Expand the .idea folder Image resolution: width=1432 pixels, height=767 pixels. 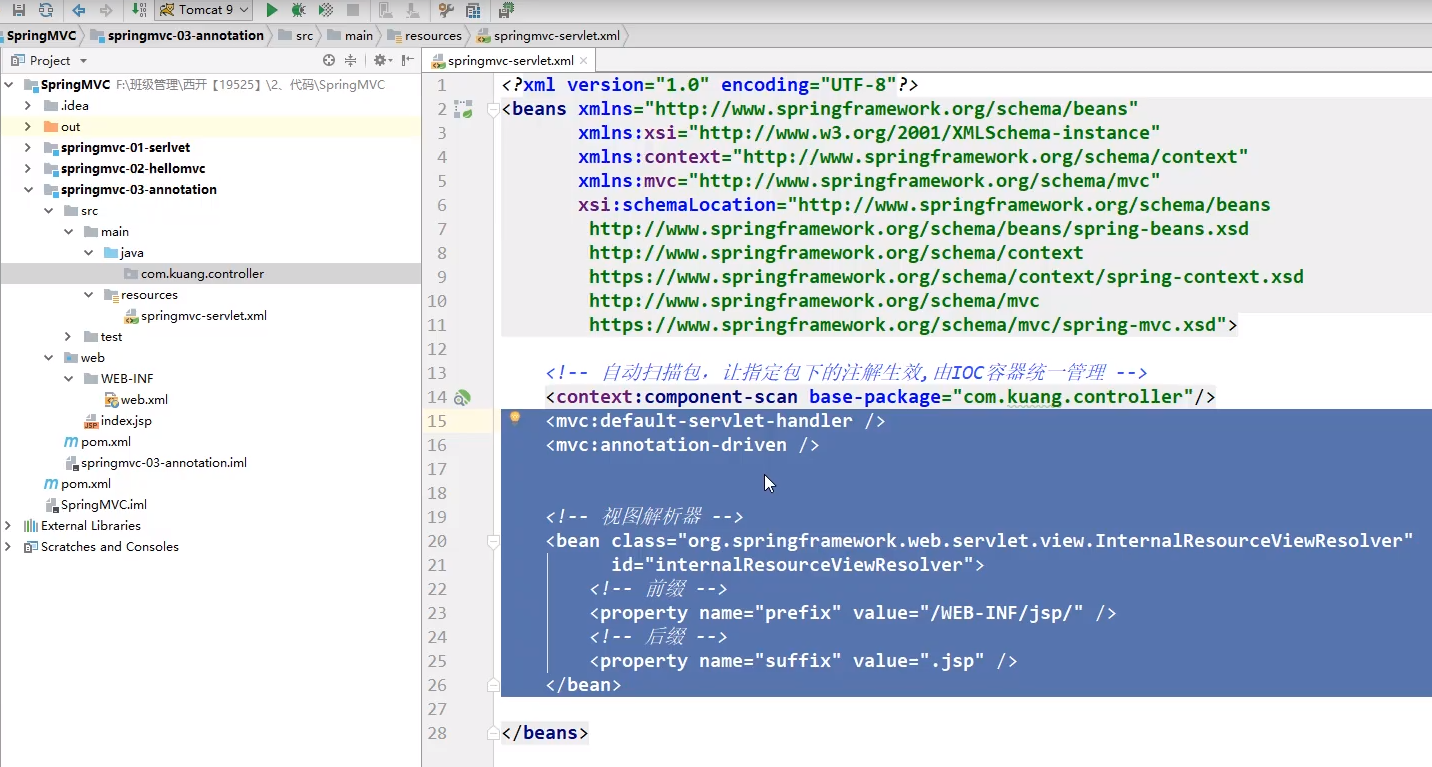[29, 106]
